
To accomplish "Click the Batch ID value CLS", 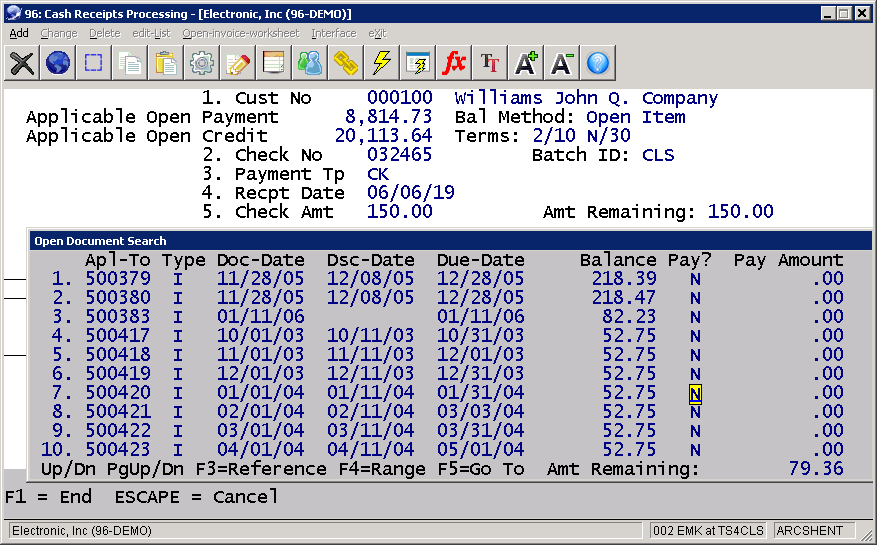I will 658,155.
